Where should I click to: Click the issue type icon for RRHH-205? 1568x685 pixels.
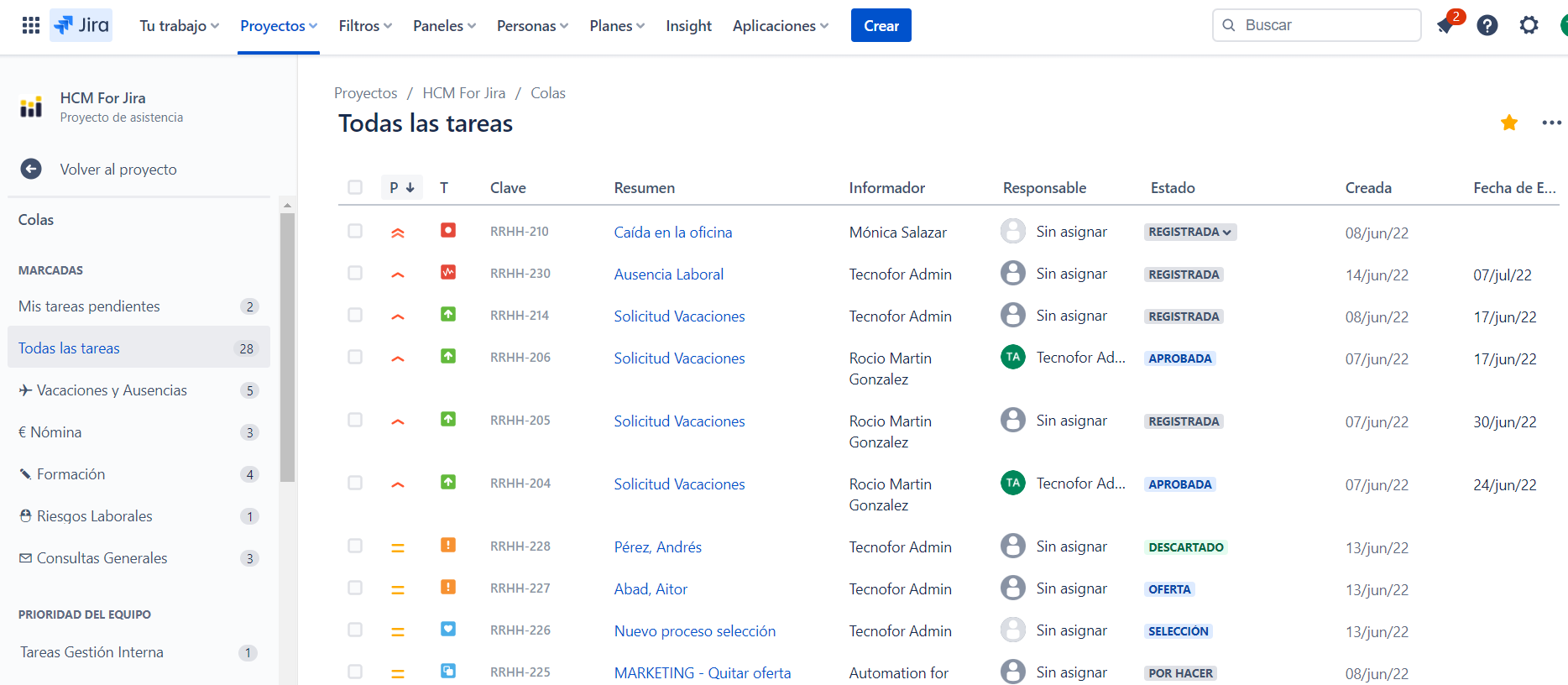[448, 419]
